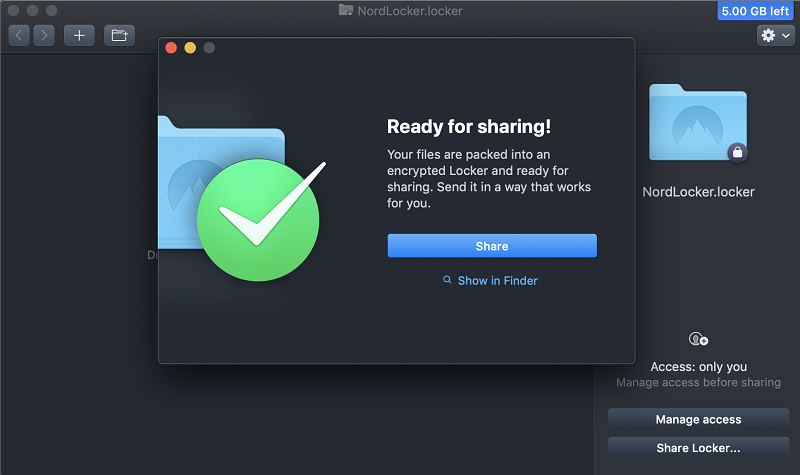This screenshot has width=800, height=475.
Task: Click the green checkmark success icon
Action: (258, 217)
